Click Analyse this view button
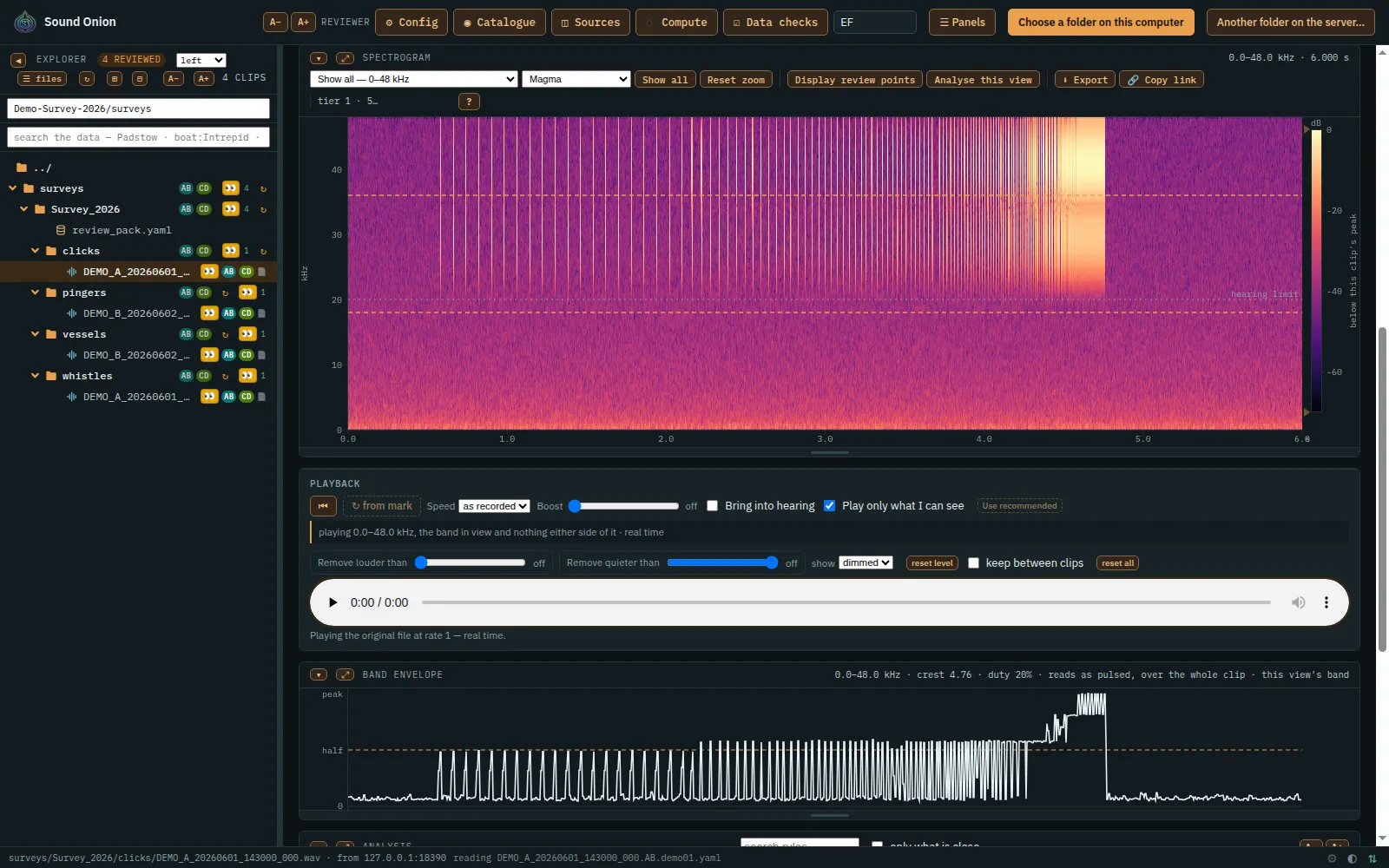The width and height of the screenshot is (1389, 868). (x=983, y=80)
